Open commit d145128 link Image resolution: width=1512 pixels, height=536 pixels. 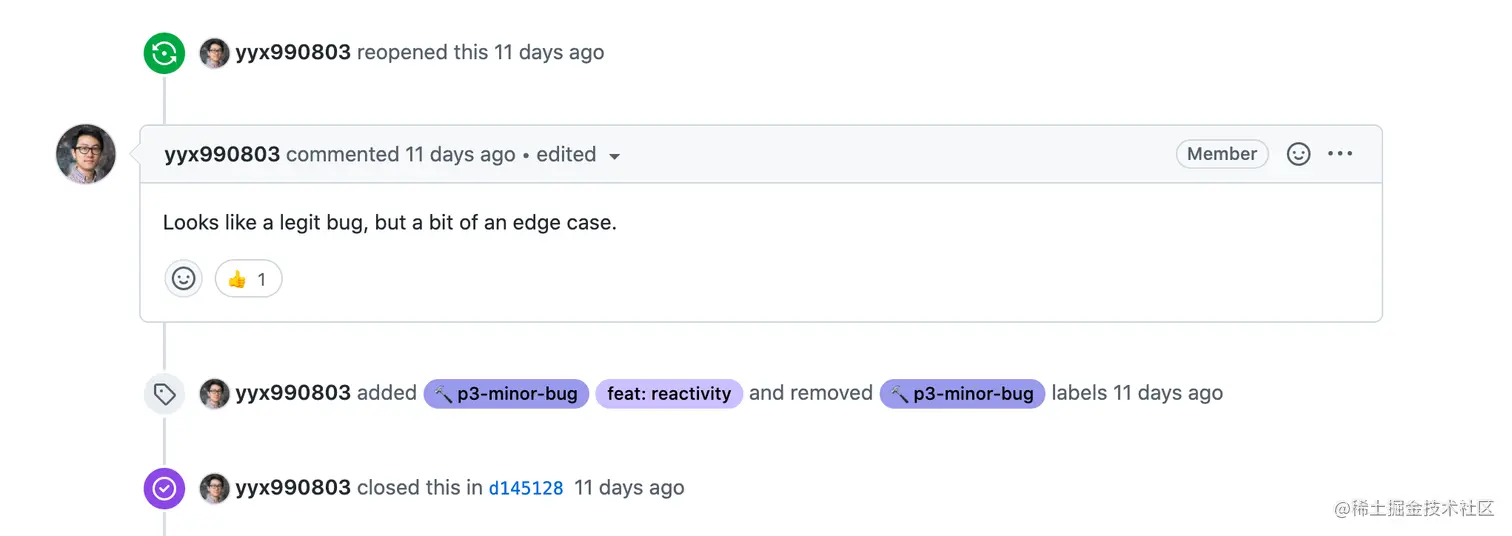tap(526, 489)
